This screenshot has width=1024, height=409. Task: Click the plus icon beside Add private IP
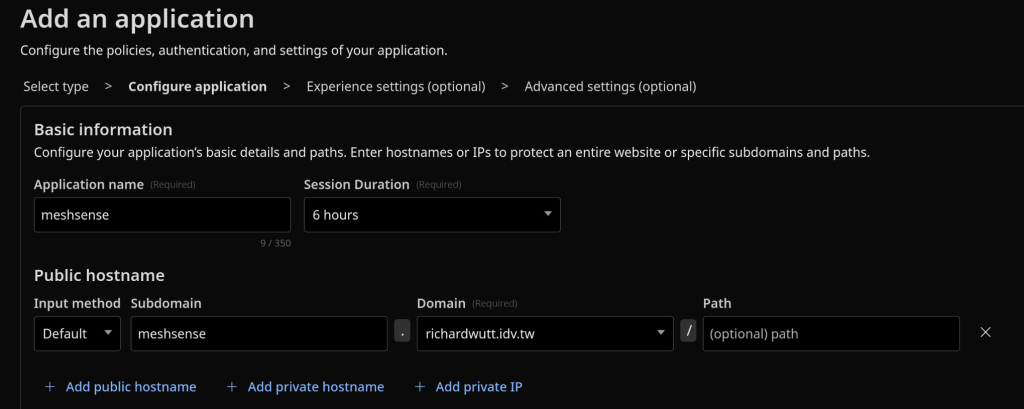[x=420, y=387]
